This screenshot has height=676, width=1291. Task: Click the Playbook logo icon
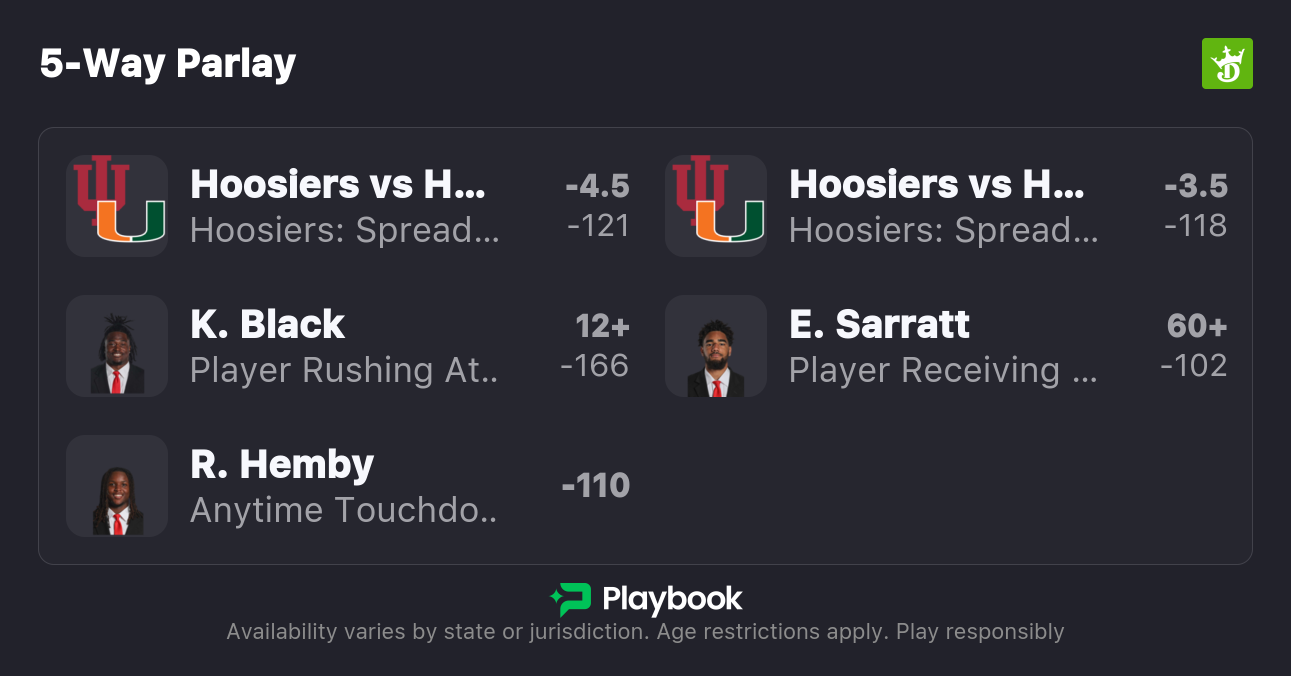pyautogui.click(x=570, y=599)
